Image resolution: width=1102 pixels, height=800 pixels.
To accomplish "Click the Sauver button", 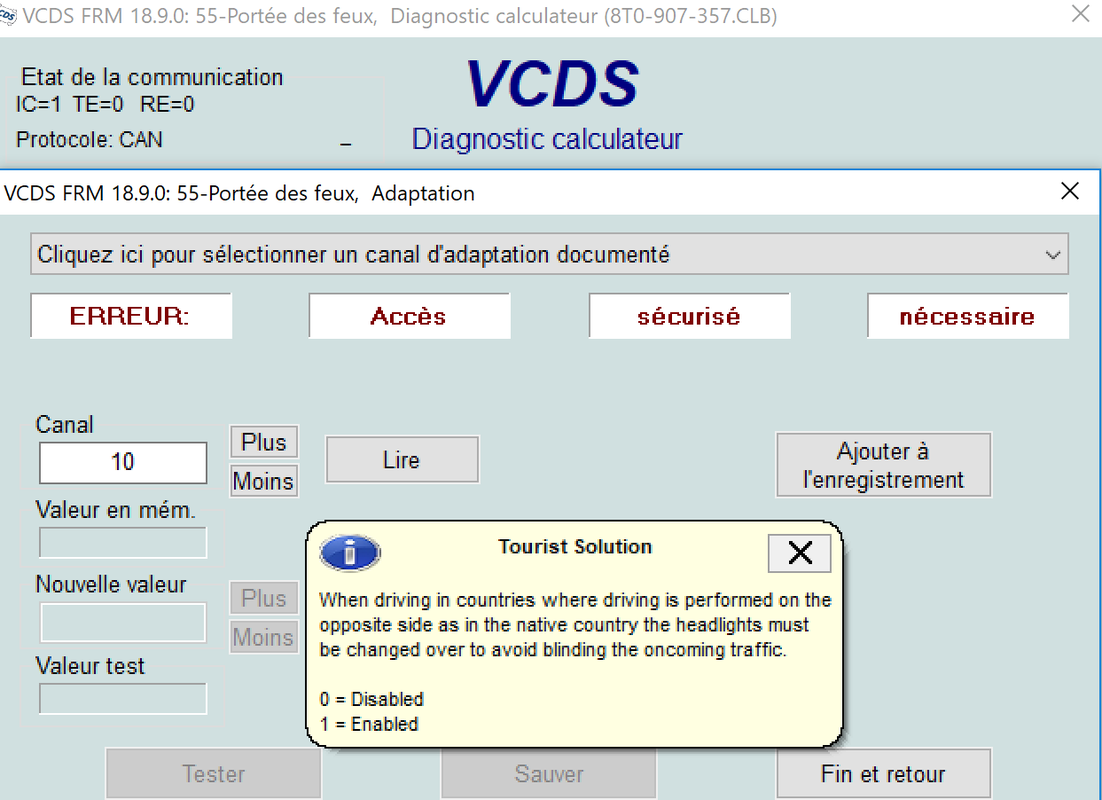I will [549, 774].
